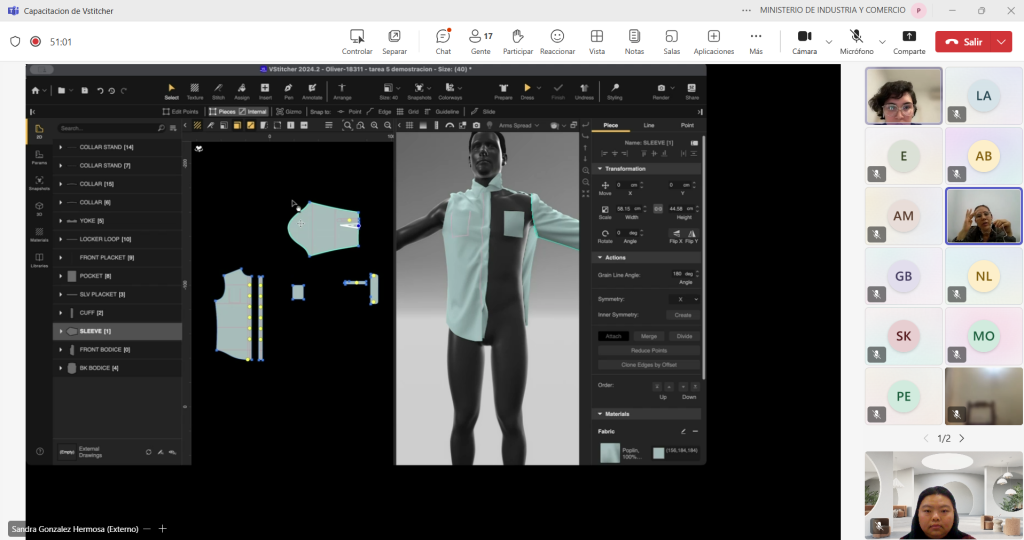The height and width of the screenshot is (540, 1024).
Task: Toggle the Teams camera
Action: [805, 42]
